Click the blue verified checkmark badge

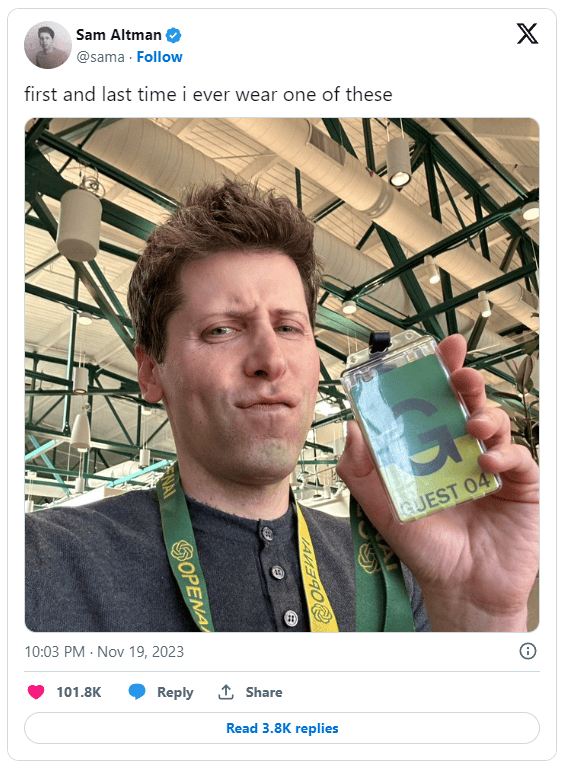(x=173, y=35)
